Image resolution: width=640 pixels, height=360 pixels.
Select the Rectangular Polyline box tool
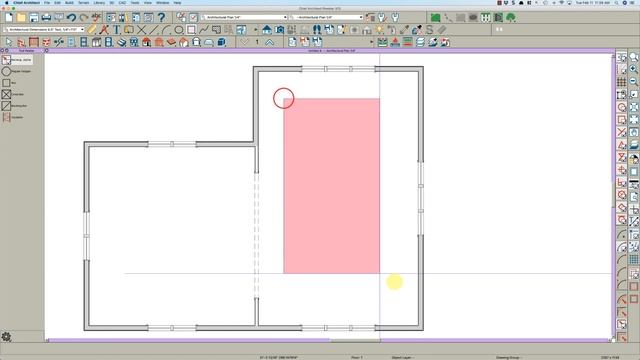coord(191,30)
